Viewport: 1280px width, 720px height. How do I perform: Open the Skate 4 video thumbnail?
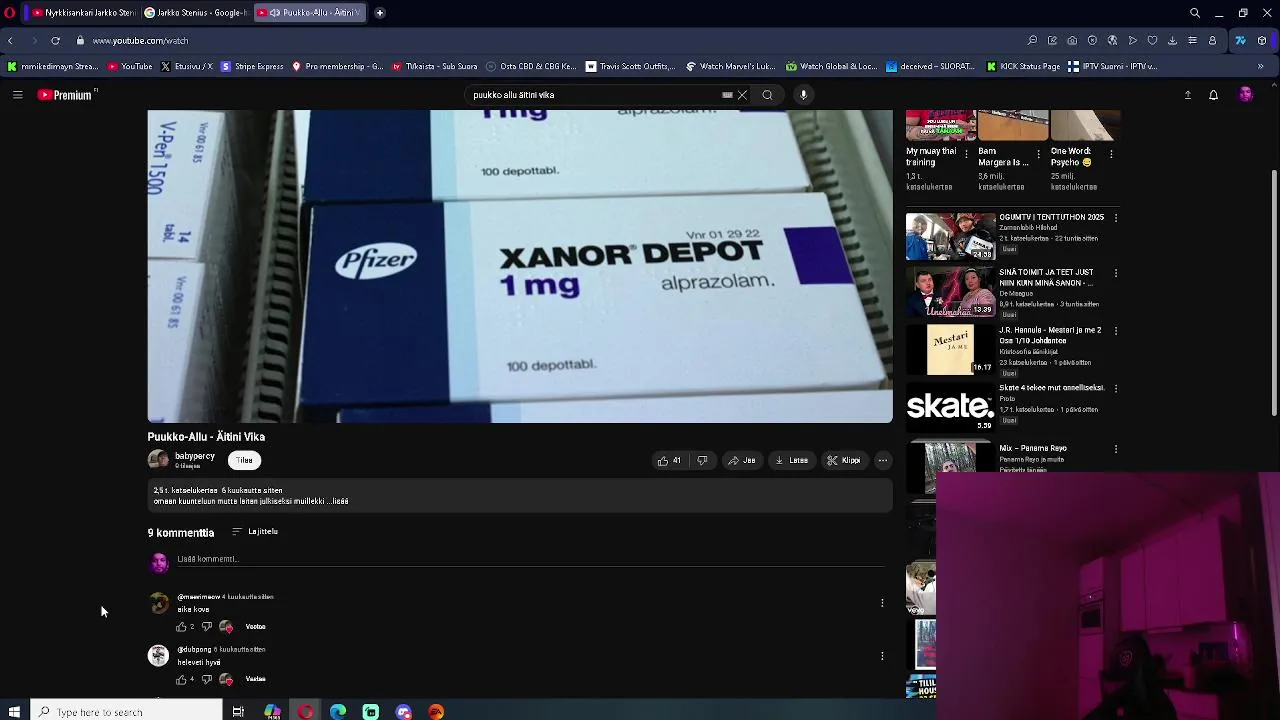tap(950, 406)
